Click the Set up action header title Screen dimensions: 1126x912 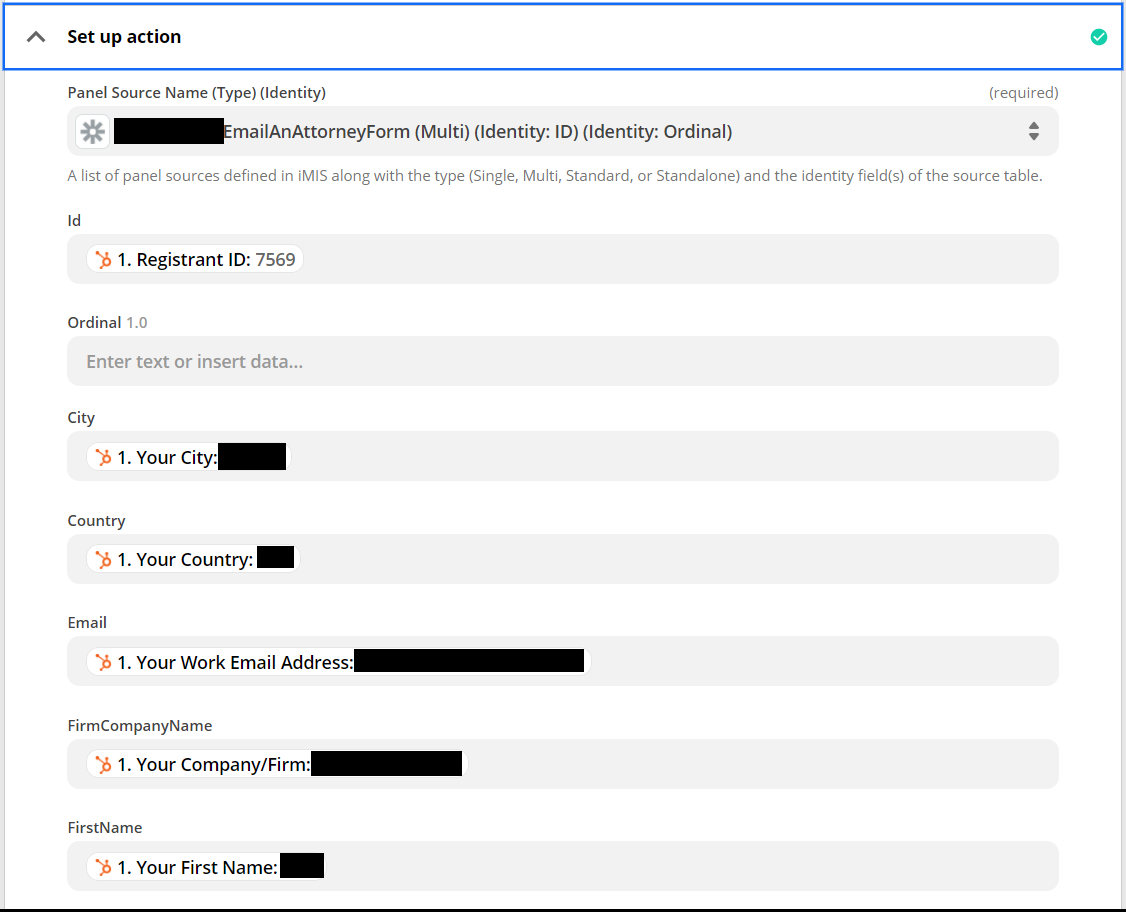(124, 37)
